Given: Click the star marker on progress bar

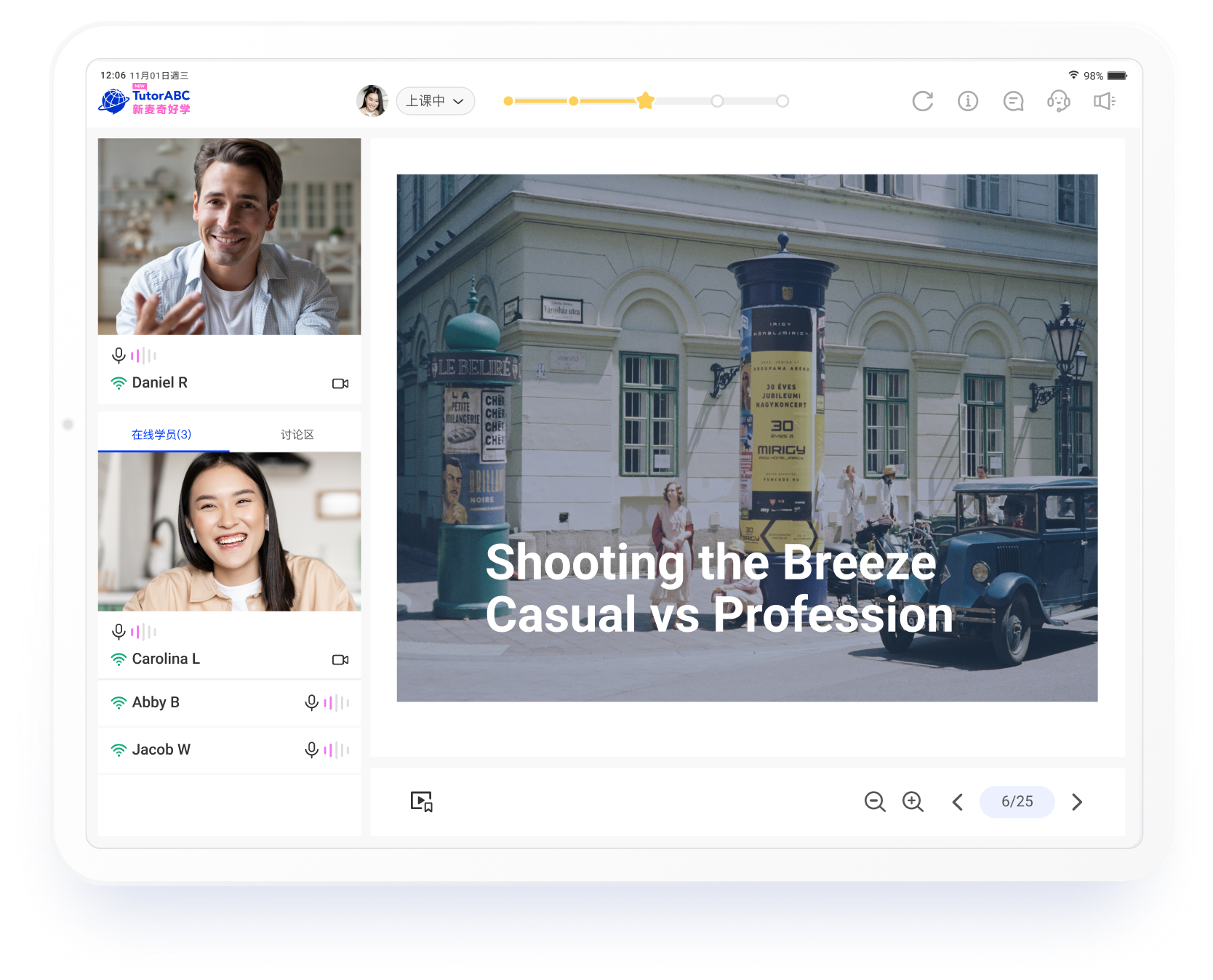Looking at the screenshot, I should coord(645,101).
